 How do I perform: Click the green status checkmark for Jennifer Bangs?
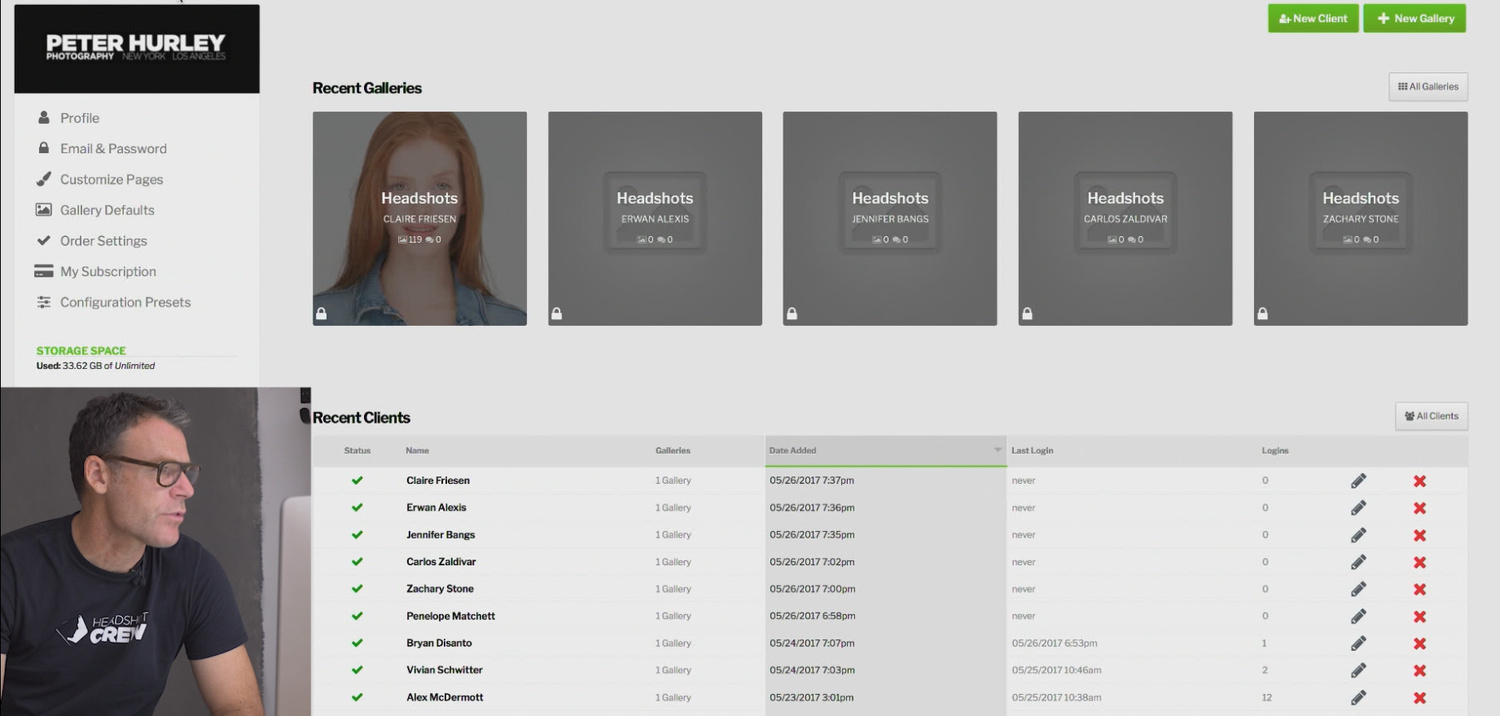[x=357, y=535]
